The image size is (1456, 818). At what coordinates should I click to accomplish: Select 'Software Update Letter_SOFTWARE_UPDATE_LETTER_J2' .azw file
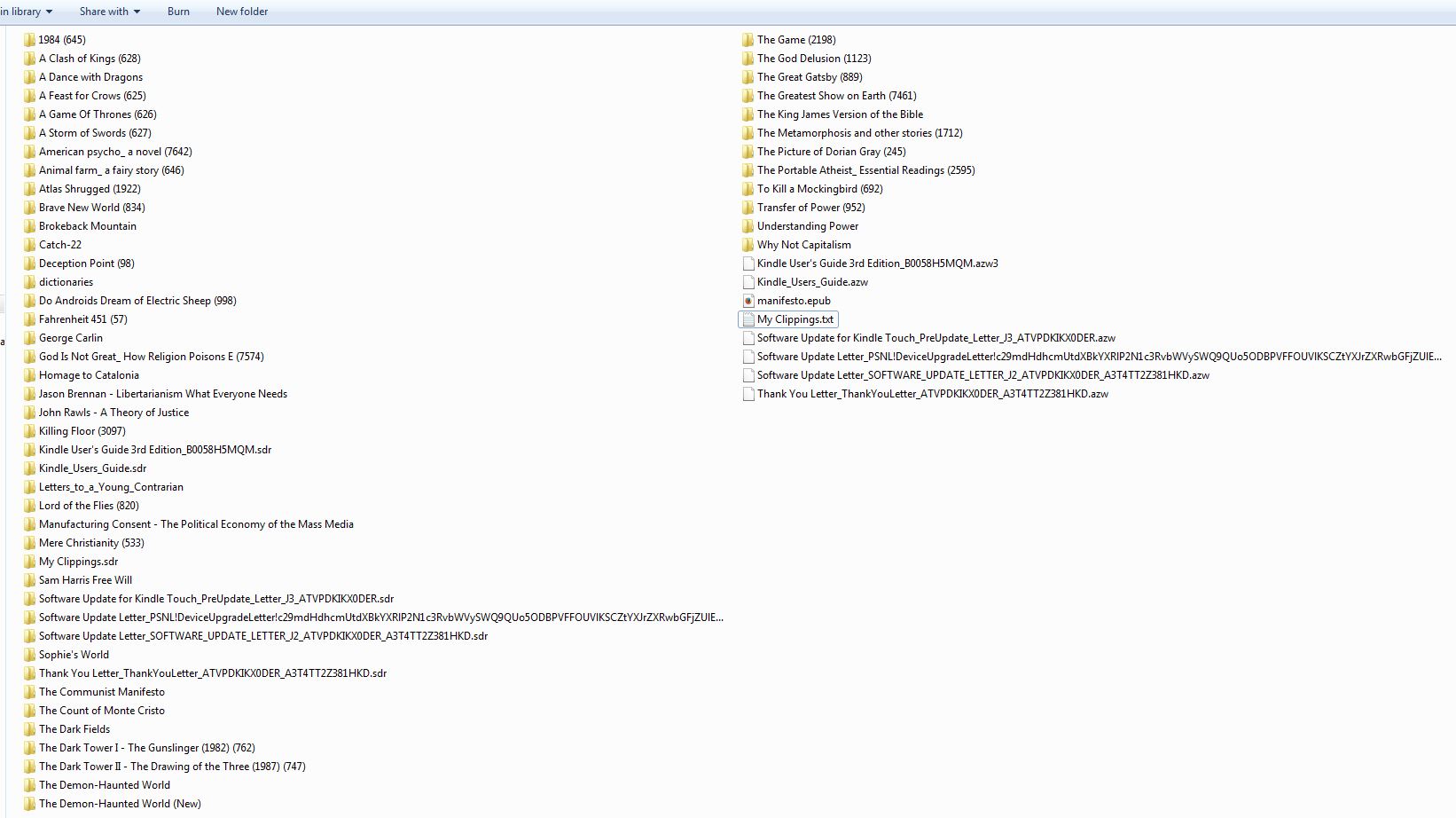(x=983, y=375)
